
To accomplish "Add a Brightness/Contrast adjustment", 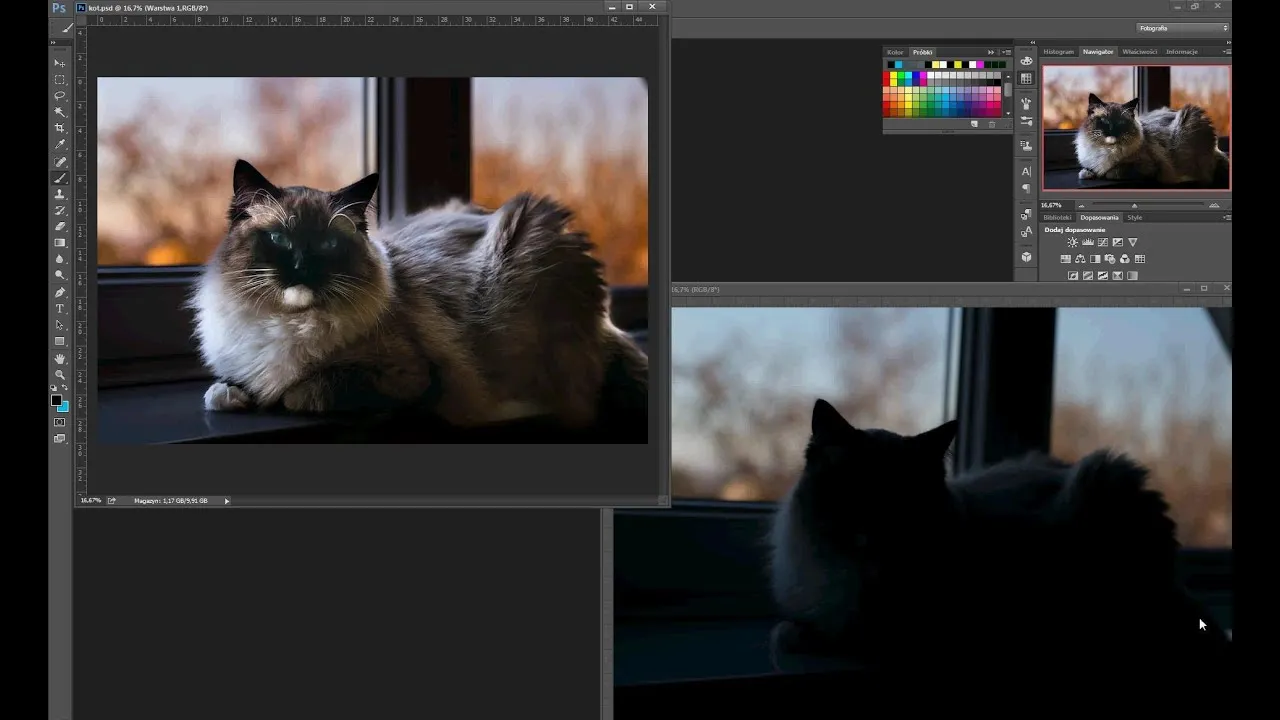I will pyautogui.click(x=1072, y=243).
